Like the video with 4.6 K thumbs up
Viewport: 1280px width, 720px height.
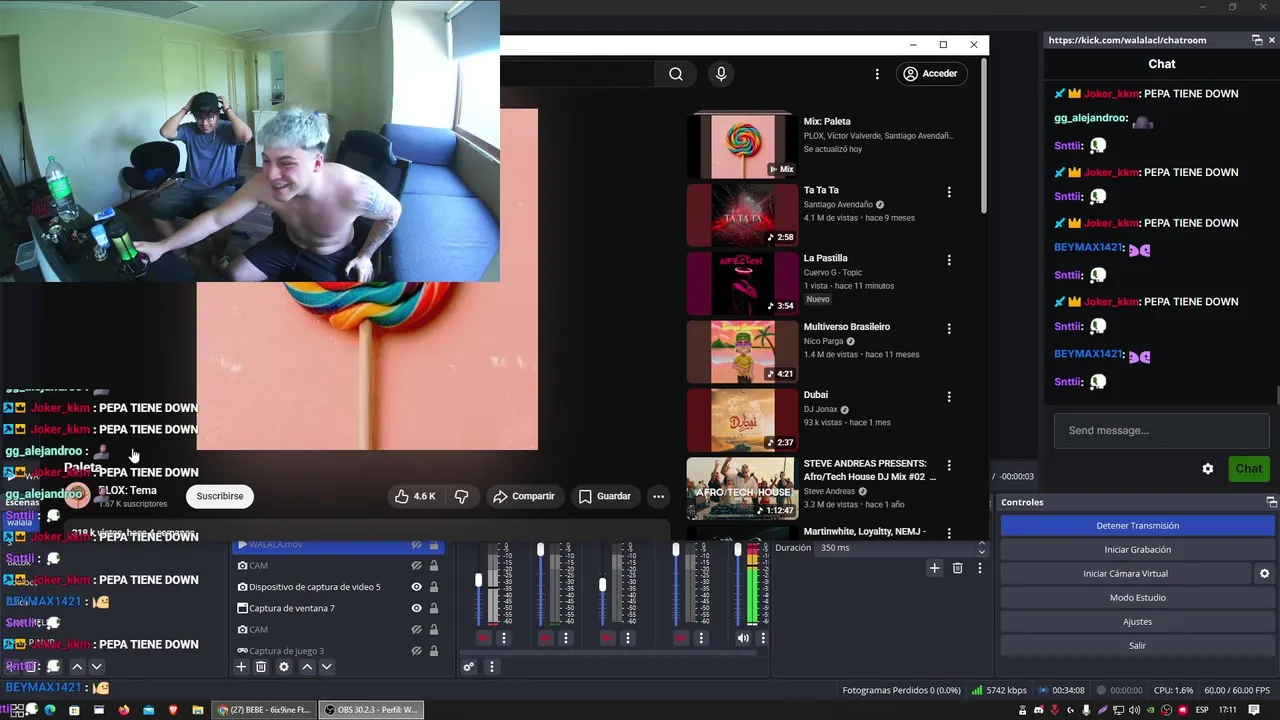415,496
